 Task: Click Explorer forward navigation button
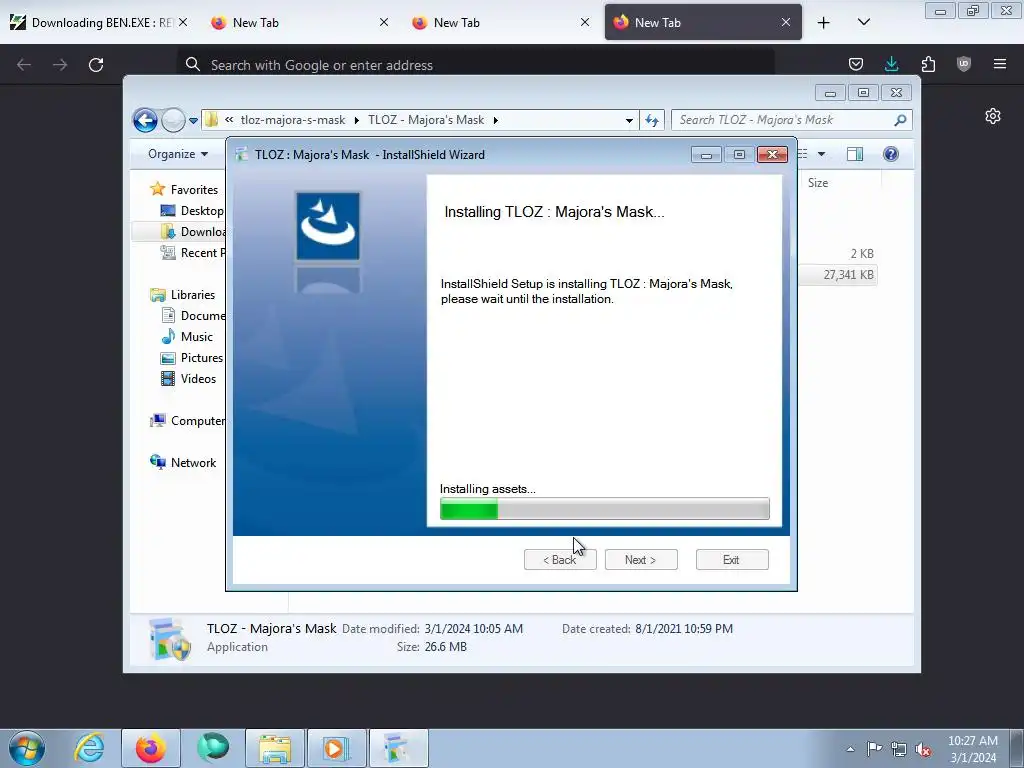click(x=173, y=120)
